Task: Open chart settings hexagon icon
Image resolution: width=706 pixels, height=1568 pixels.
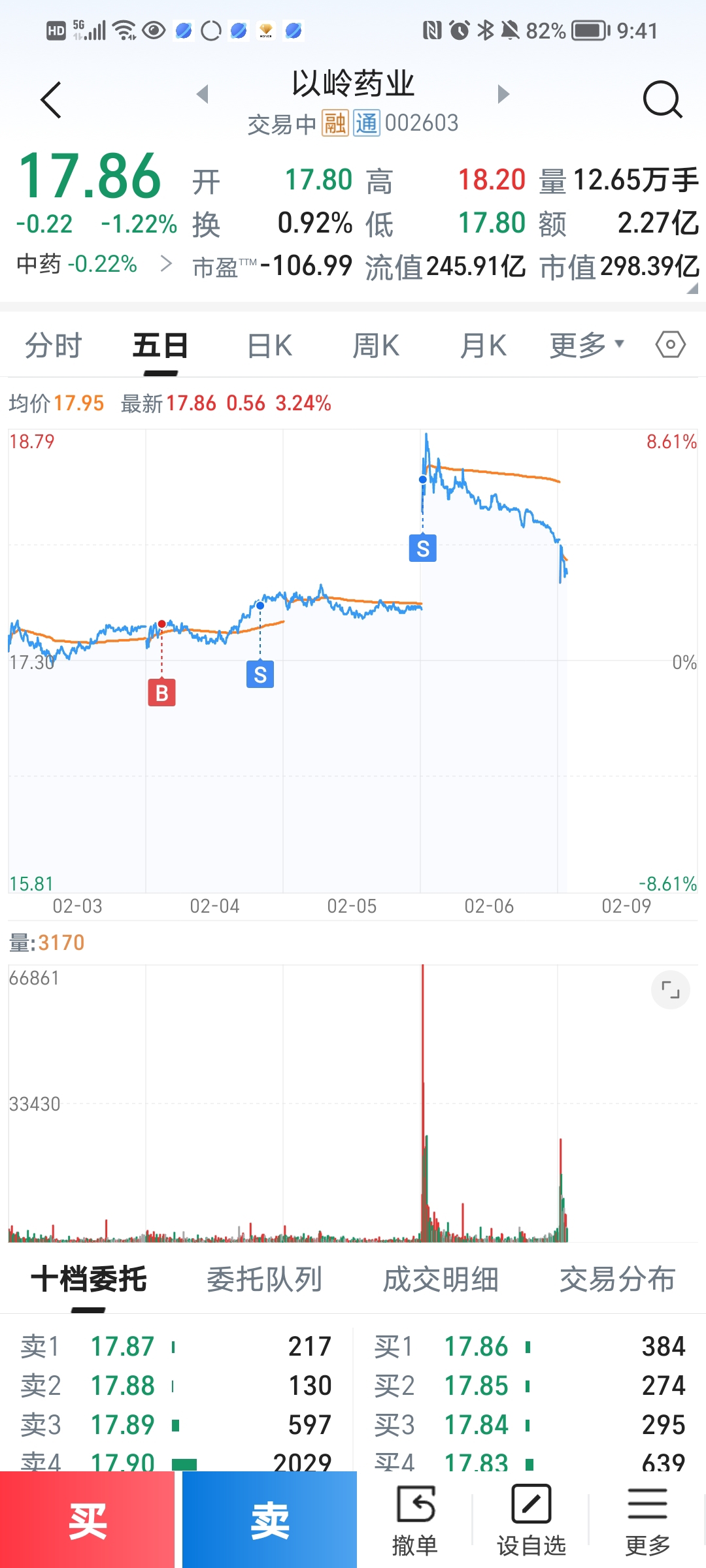Action: 670,344
